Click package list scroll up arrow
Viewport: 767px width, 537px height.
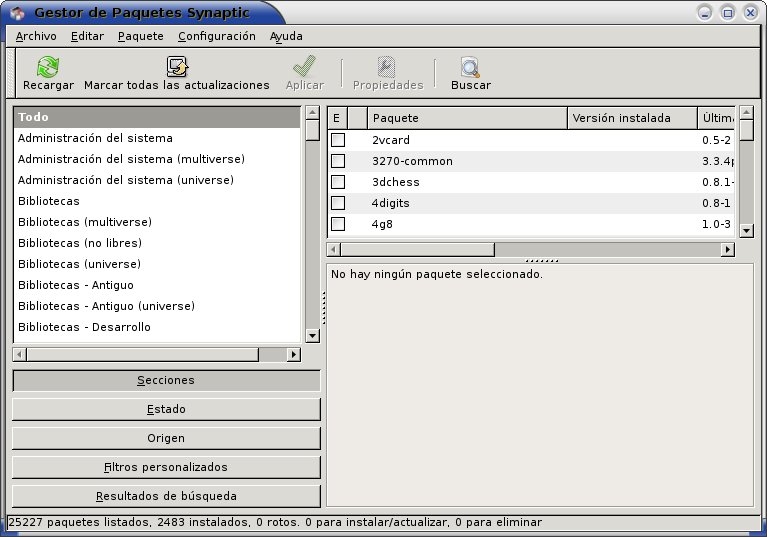pyautogui.click(x=746, y=113)
